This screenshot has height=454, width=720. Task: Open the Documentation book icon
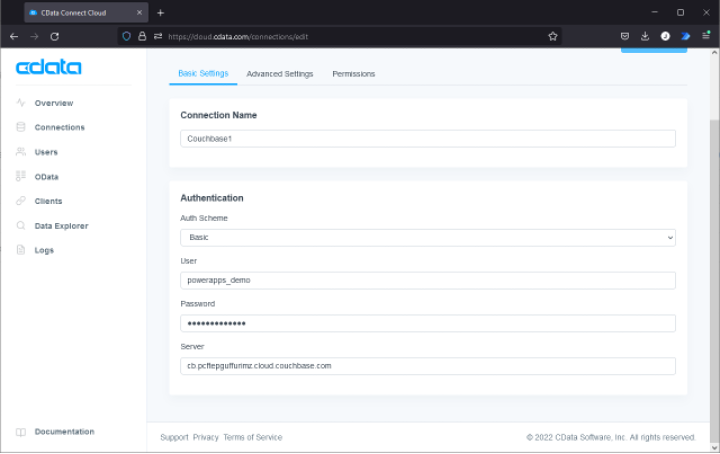tap(21, 432)
